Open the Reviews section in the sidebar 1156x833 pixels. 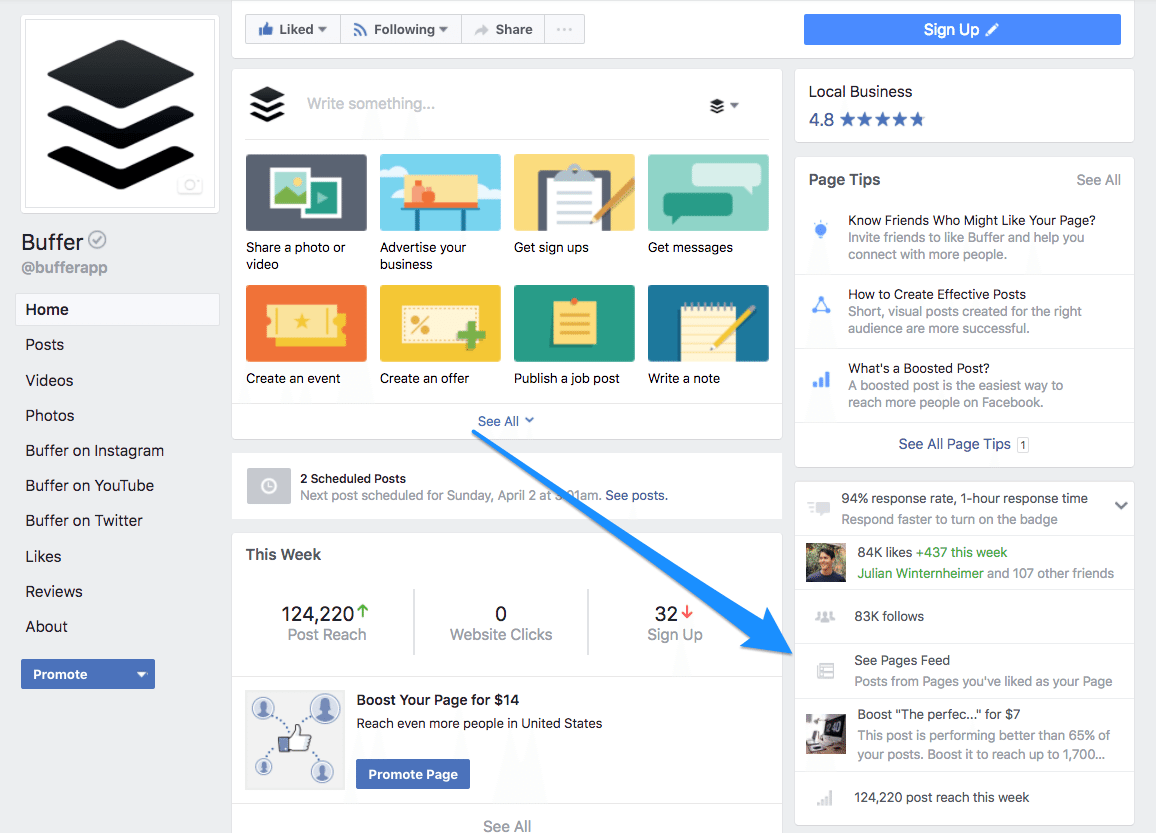pyautogui.click(x=53, y=591)
